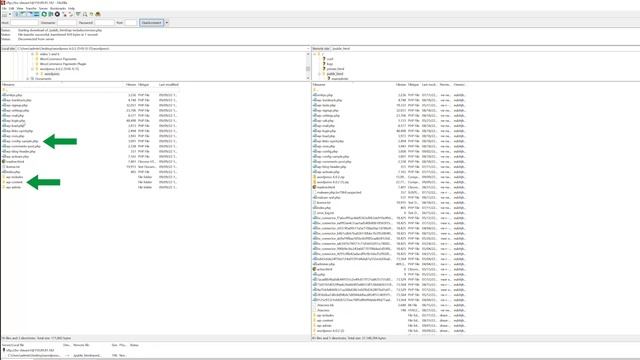
Task: Select the wordpress subfolder in local tree
Action: [52, 74]
